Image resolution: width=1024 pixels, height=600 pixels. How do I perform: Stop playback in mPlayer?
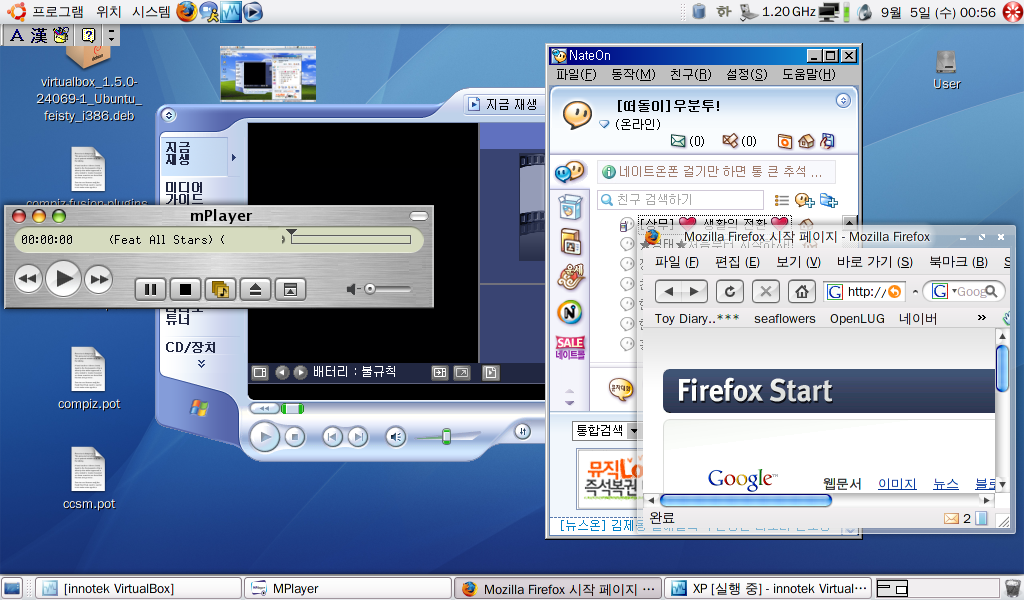pyautogui.click(x=185, y=289)
